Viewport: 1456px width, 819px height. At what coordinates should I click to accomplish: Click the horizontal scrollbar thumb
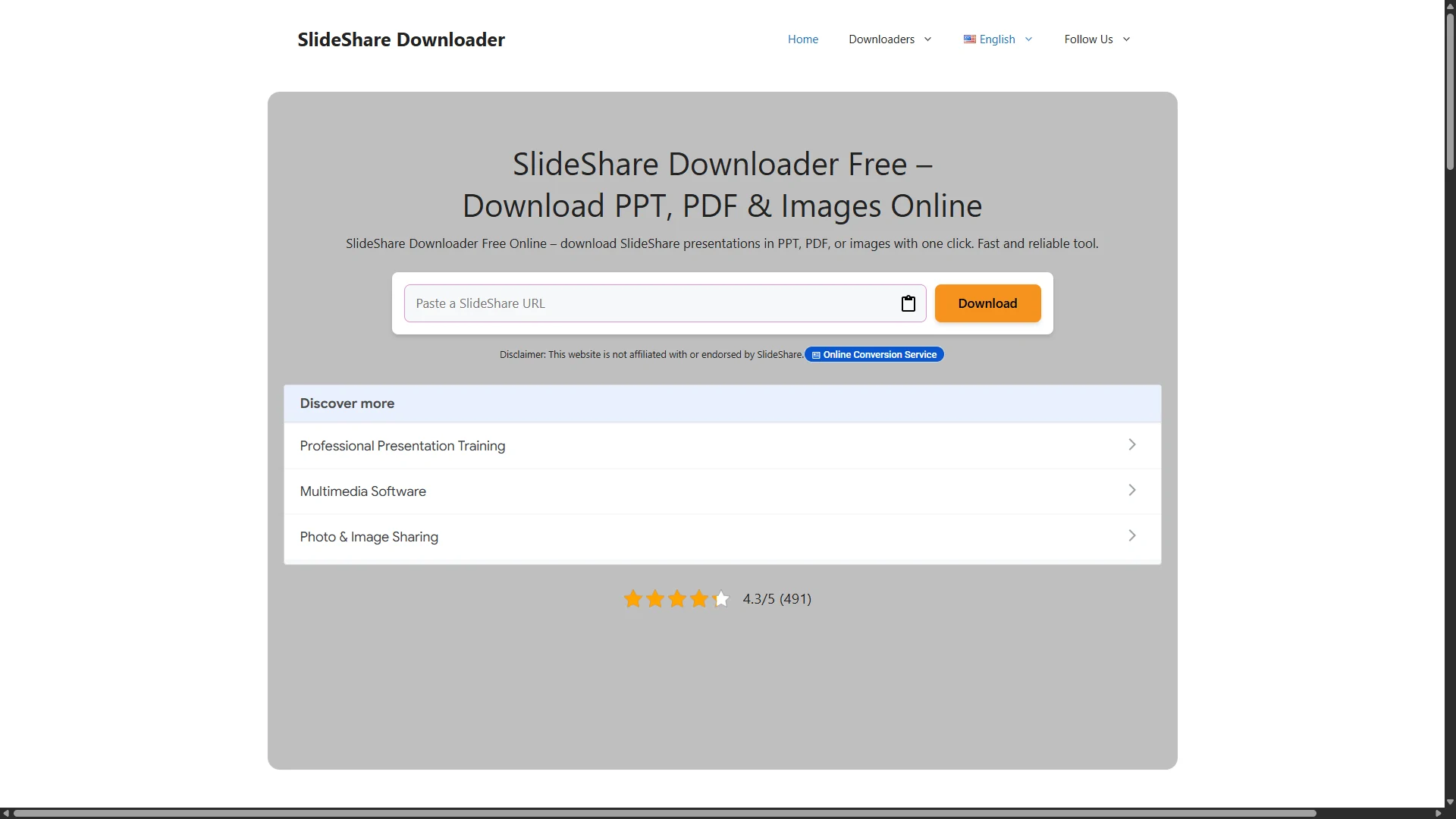click(664, 814)
